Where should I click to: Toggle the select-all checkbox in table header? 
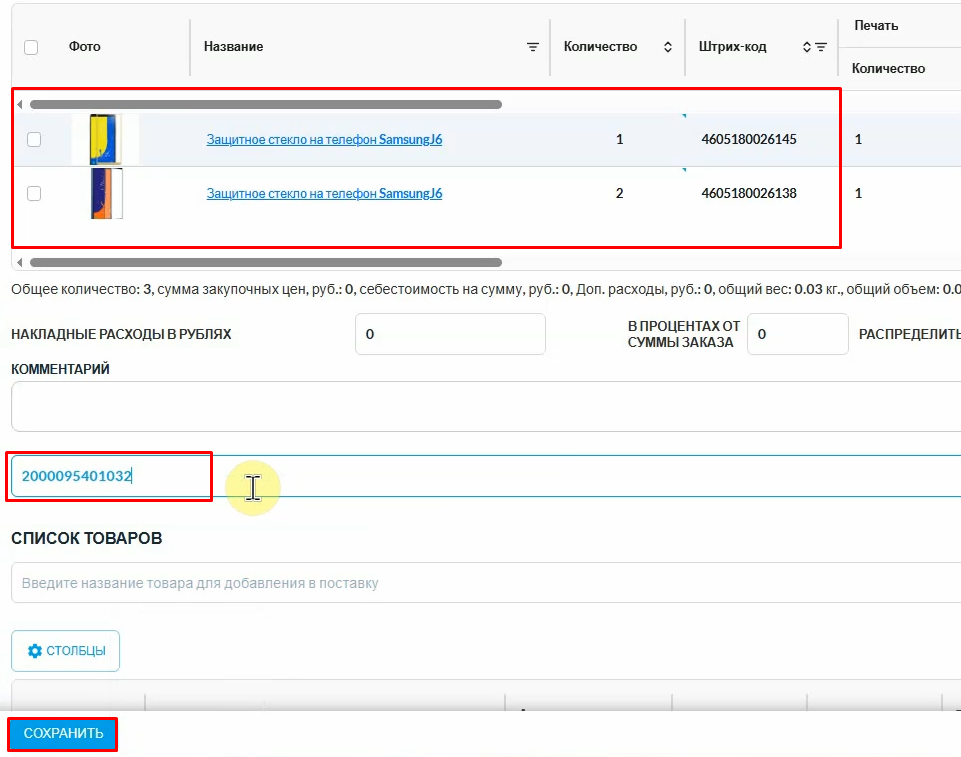point(31,47)
